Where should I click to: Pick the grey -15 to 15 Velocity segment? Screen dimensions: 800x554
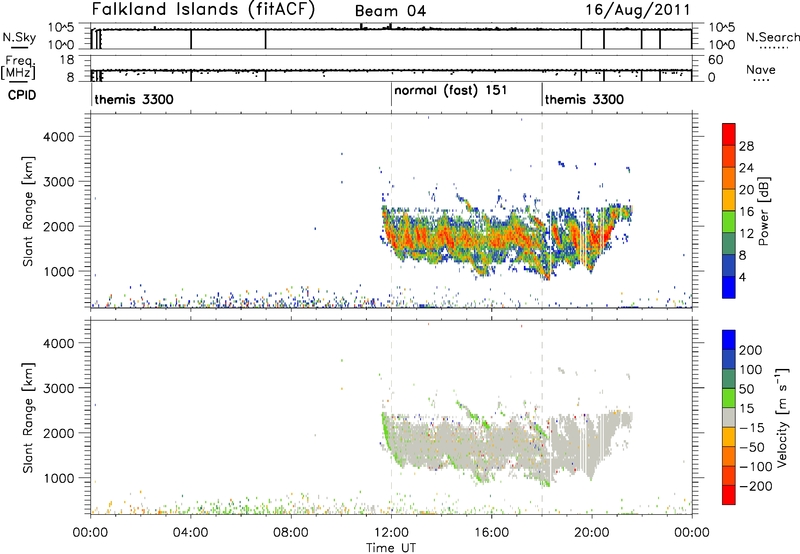[x=729, y=417]
